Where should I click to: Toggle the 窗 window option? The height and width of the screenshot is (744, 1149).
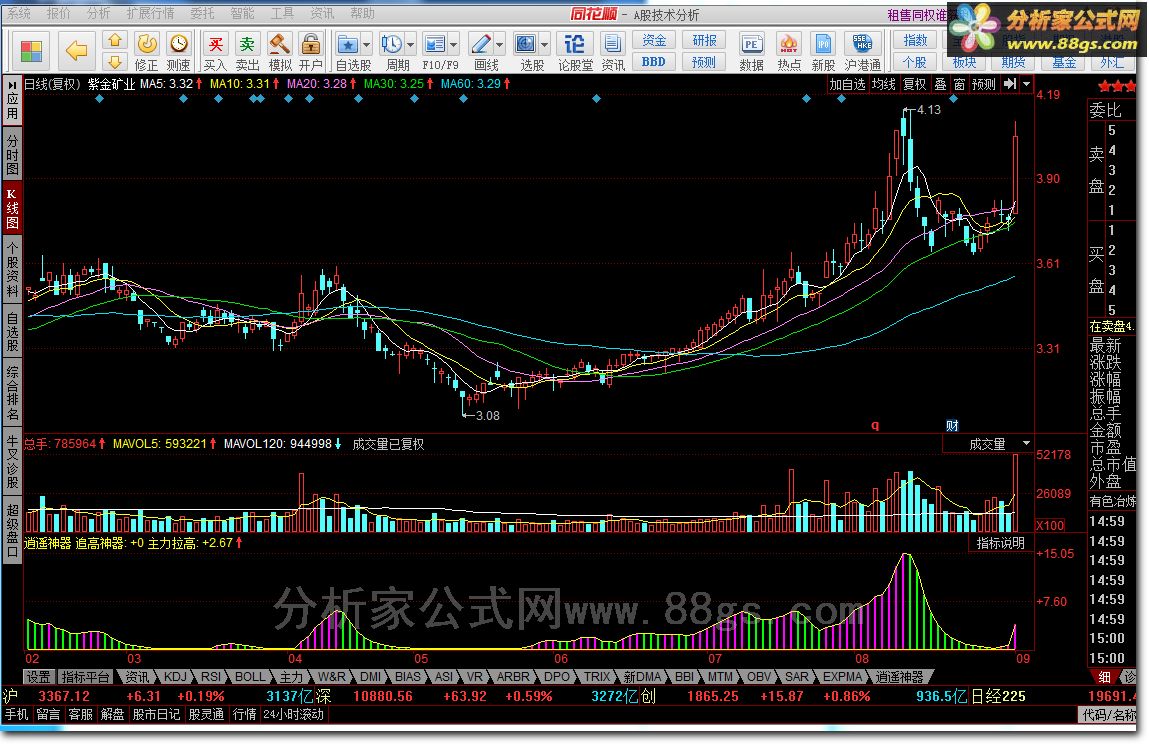click(x=959, y=84)
